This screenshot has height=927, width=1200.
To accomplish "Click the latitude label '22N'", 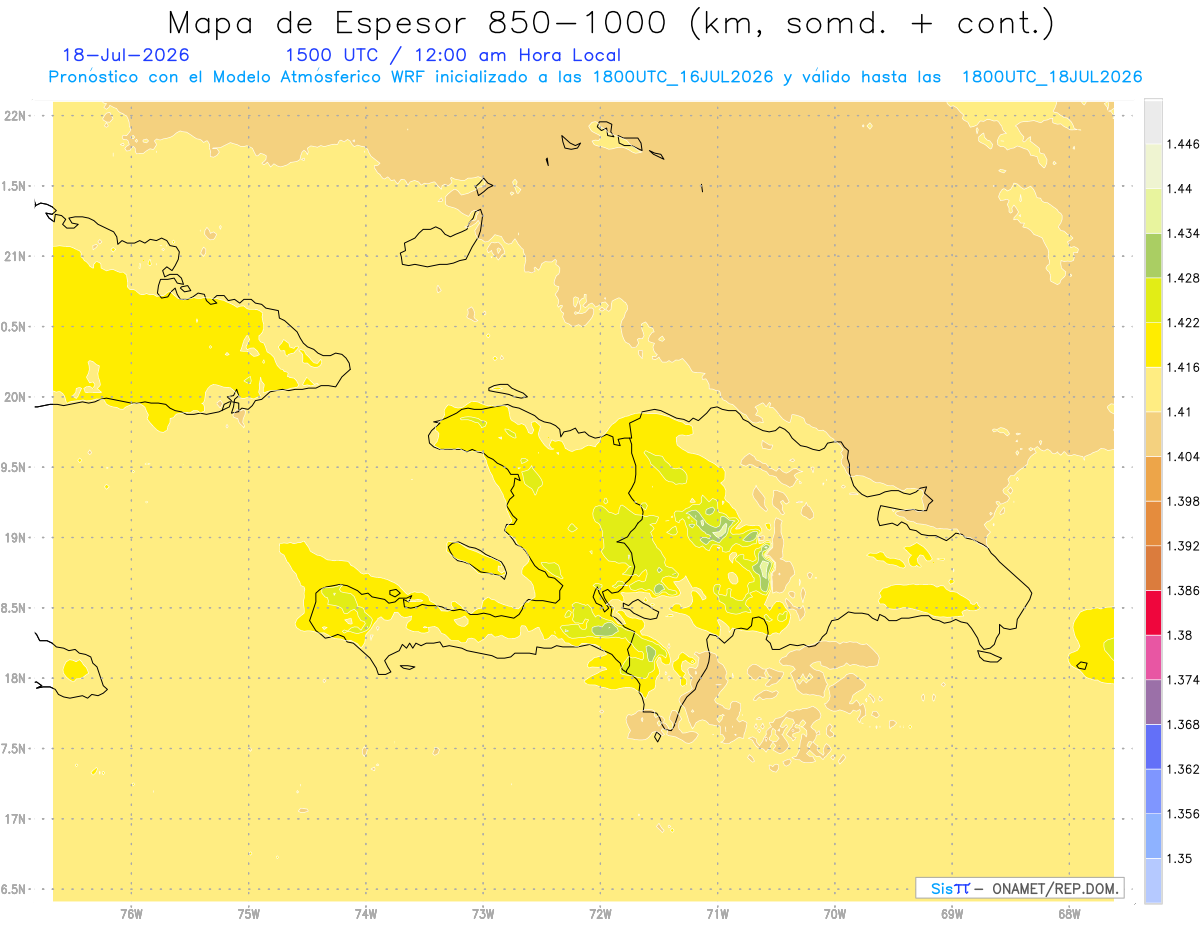I will click(x=15, y=116).
